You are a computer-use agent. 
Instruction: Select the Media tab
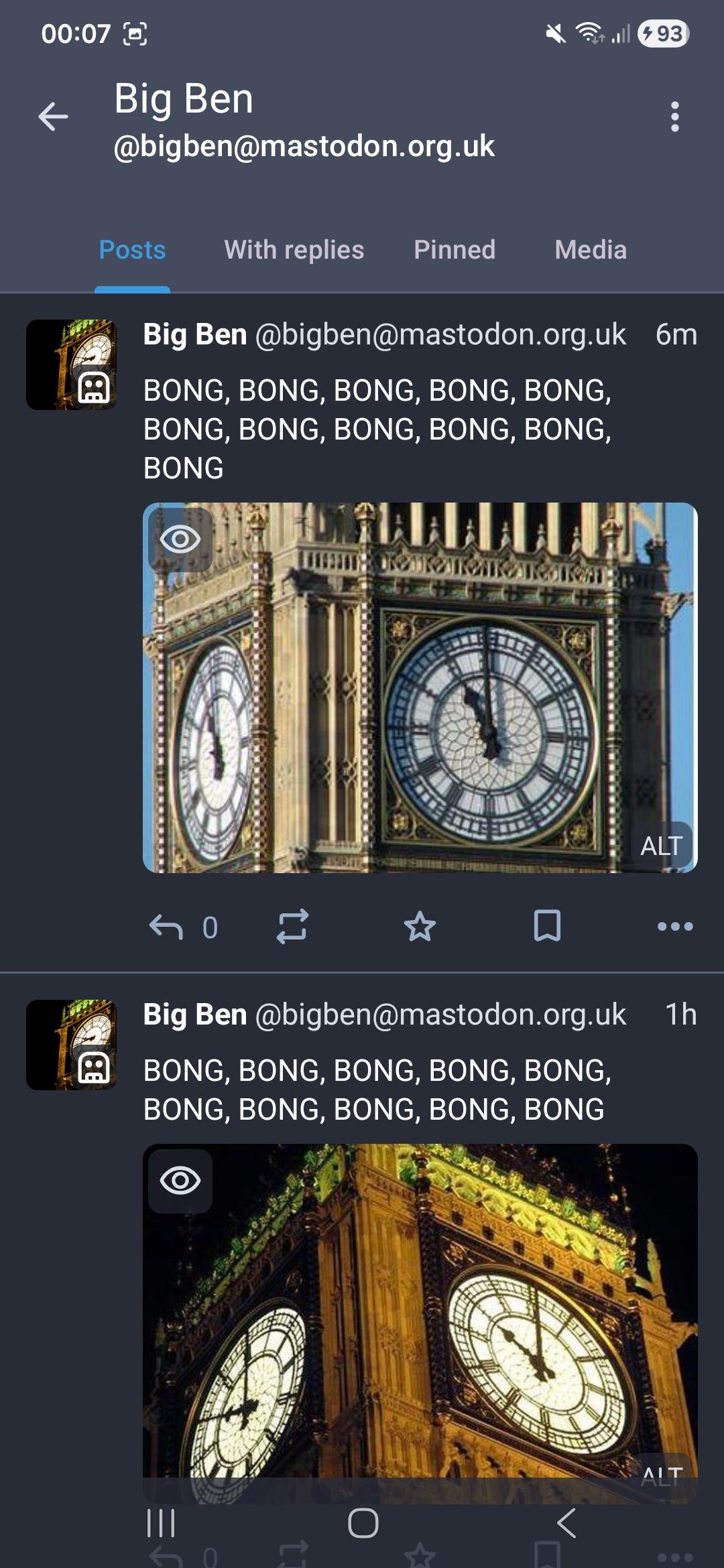pos(591,250)
